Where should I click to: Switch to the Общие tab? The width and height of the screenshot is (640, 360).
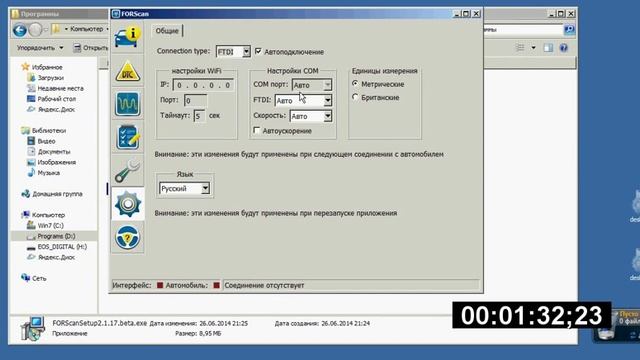point(167,31)
